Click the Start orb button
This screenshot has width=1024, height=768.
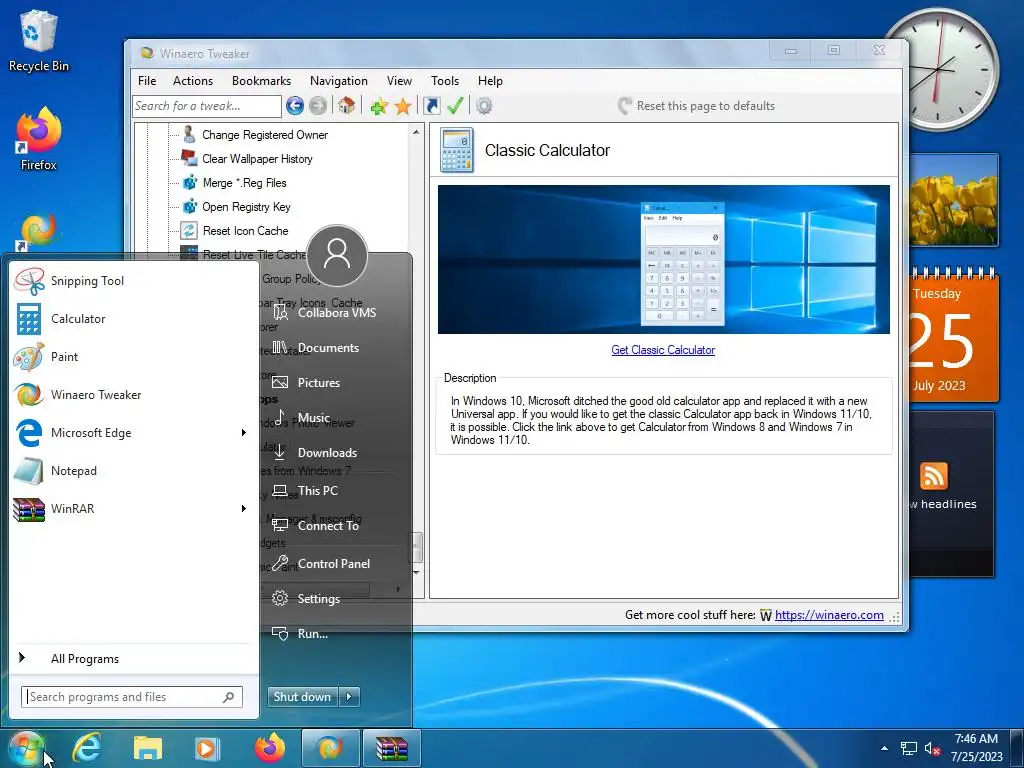26,748
